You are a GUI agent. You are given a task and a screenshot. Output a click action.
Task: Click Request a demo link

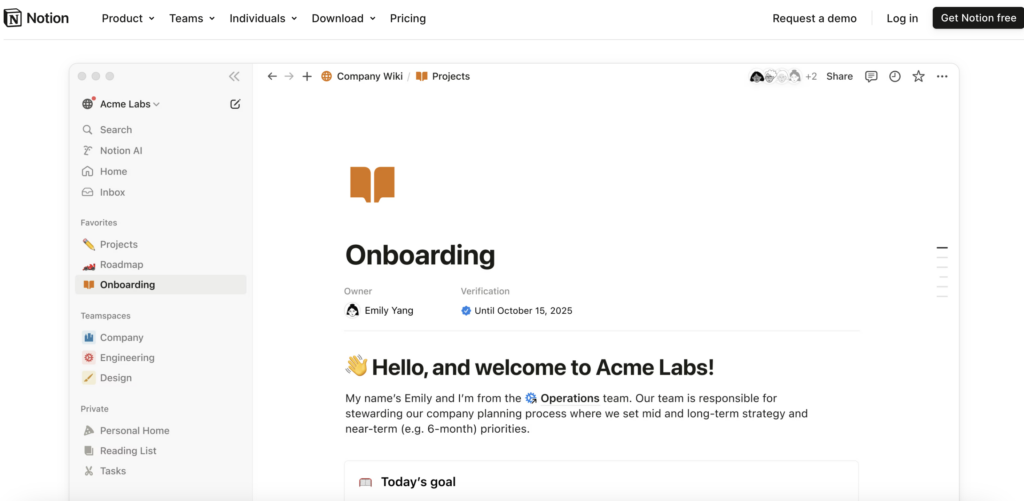click(814, 18)
